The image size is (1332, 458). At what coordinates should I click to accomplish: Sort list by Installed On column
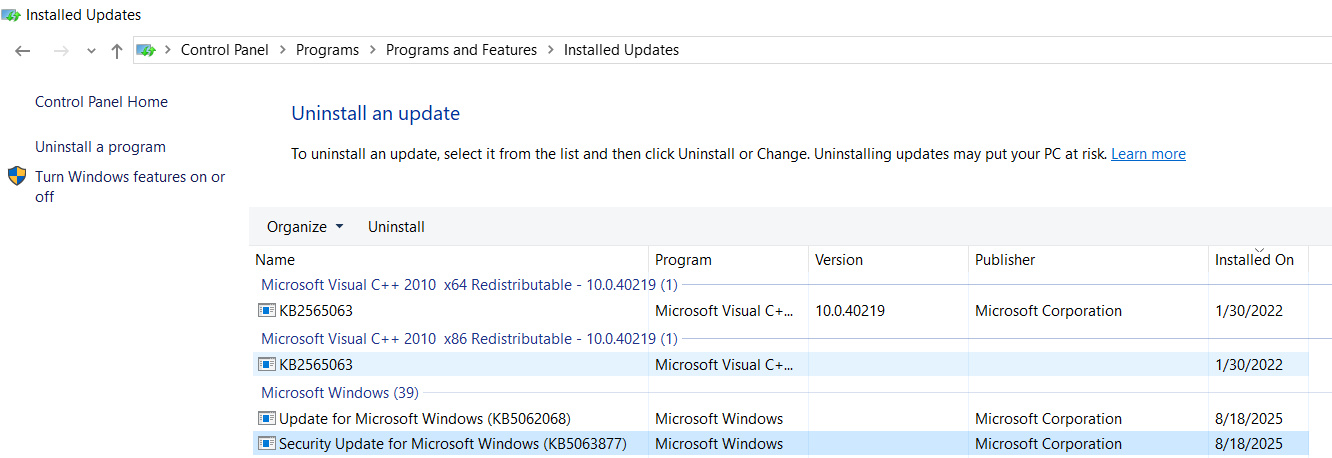[1254, 260]
